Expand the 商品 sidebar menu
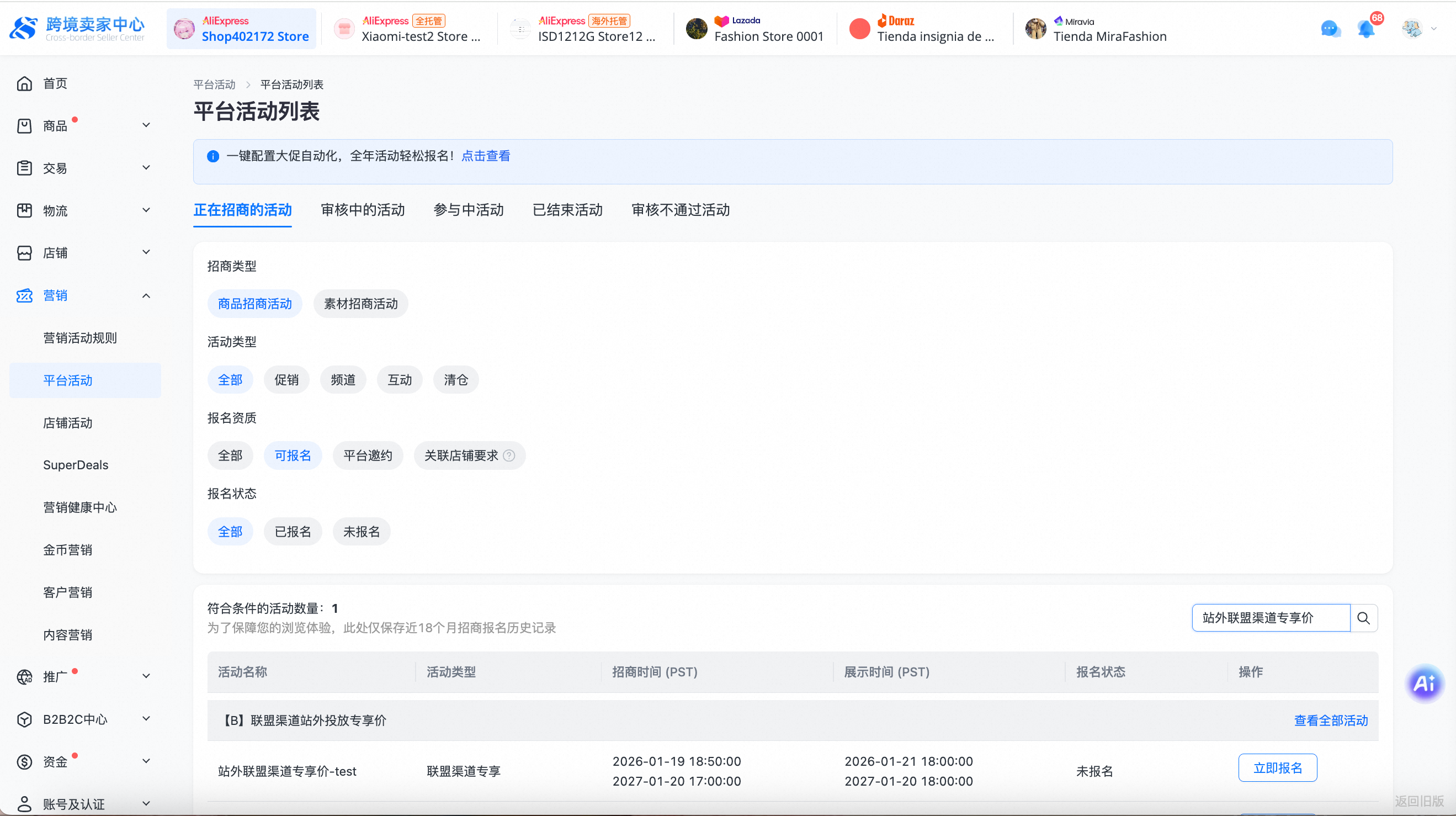The width and height of the screenshot is (1456, 816). pos(146,125)
